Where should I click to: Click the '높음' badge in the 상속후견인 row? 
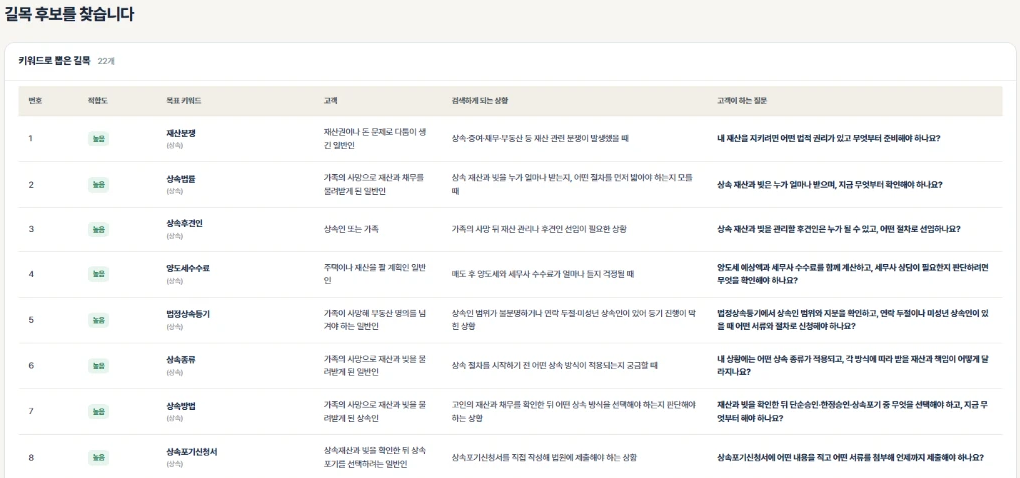coord(98,229)
